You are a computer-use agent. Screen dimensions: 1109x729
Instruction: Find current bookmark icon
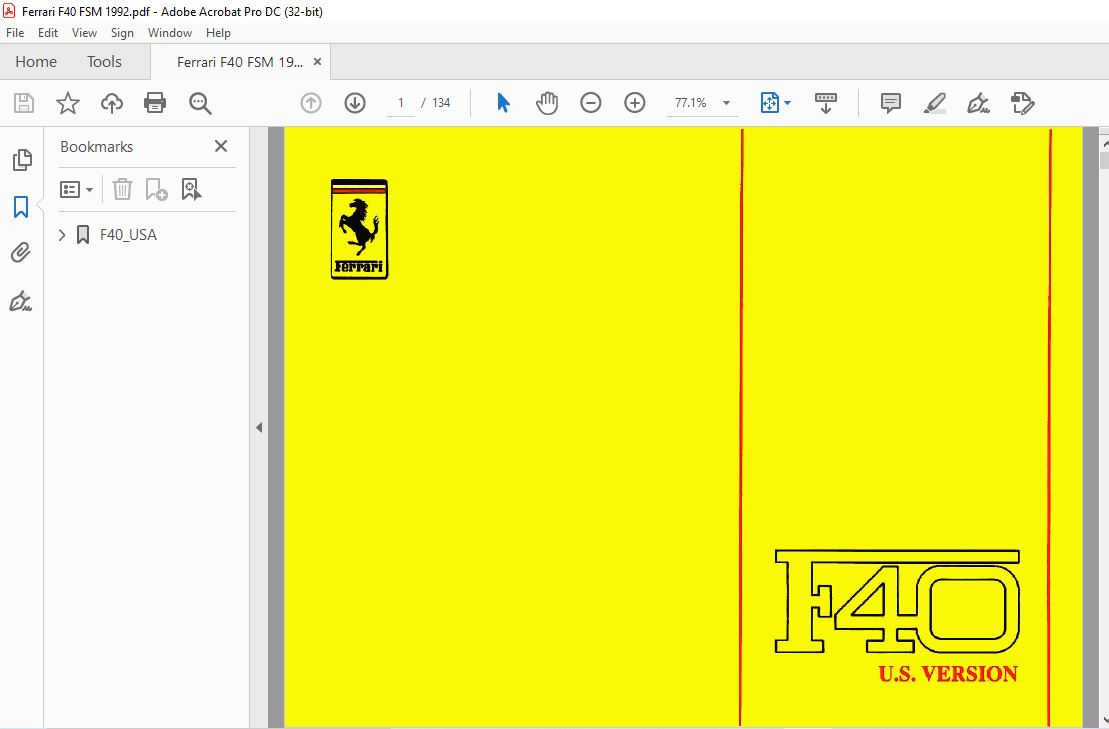(x=191, y=189)
